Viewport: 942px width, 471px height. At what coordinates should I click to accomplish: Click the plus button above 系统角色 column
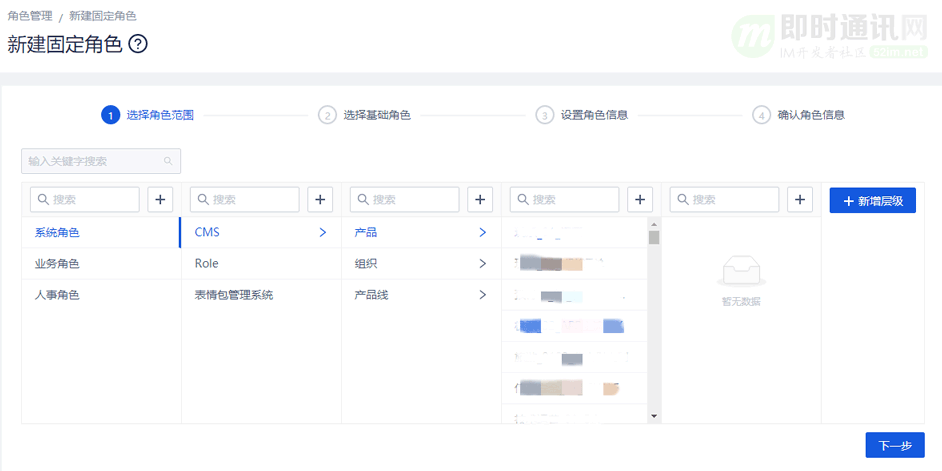coord(160,199)
